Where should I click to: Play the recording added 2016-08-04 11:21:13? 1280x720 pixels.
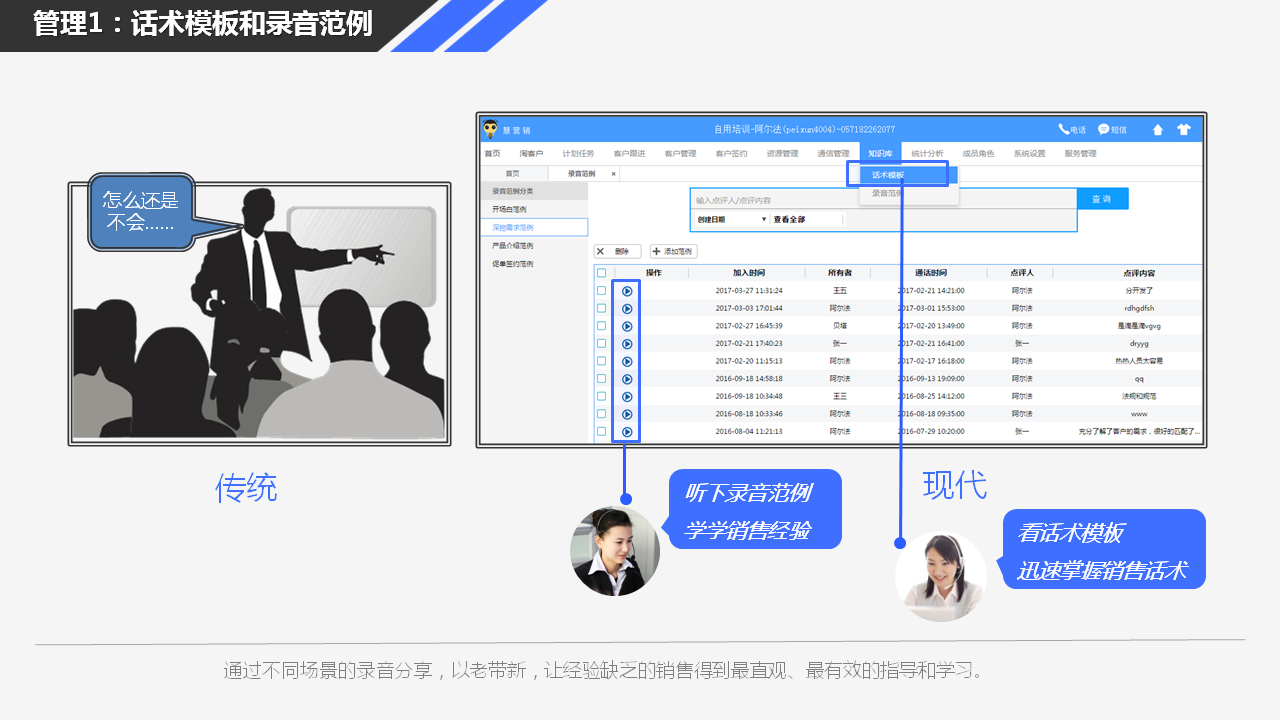pos(627,432)
